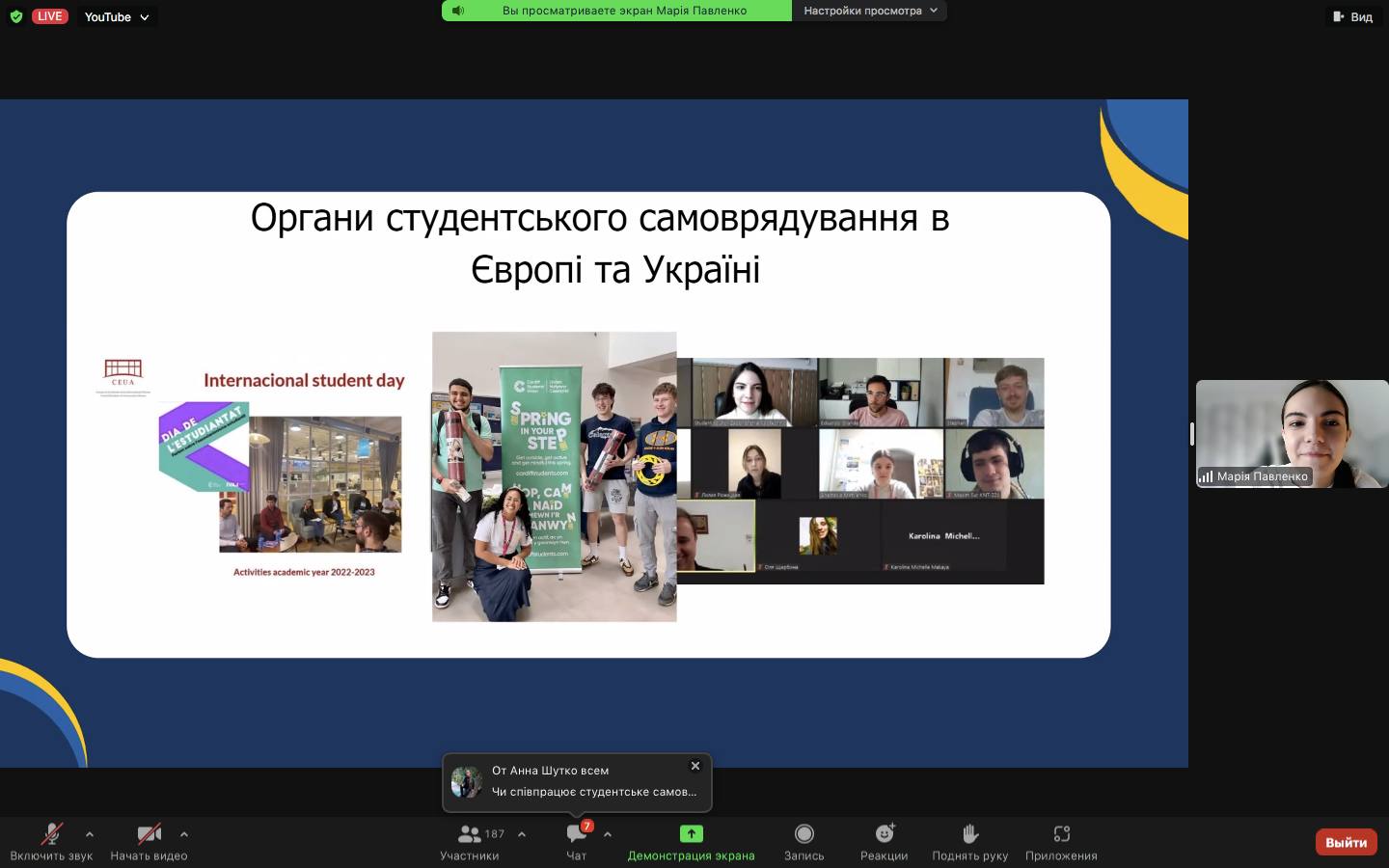The image size is (1389, 868).
Task: Click the Record icon in toolbar
Action: (803, 834)
